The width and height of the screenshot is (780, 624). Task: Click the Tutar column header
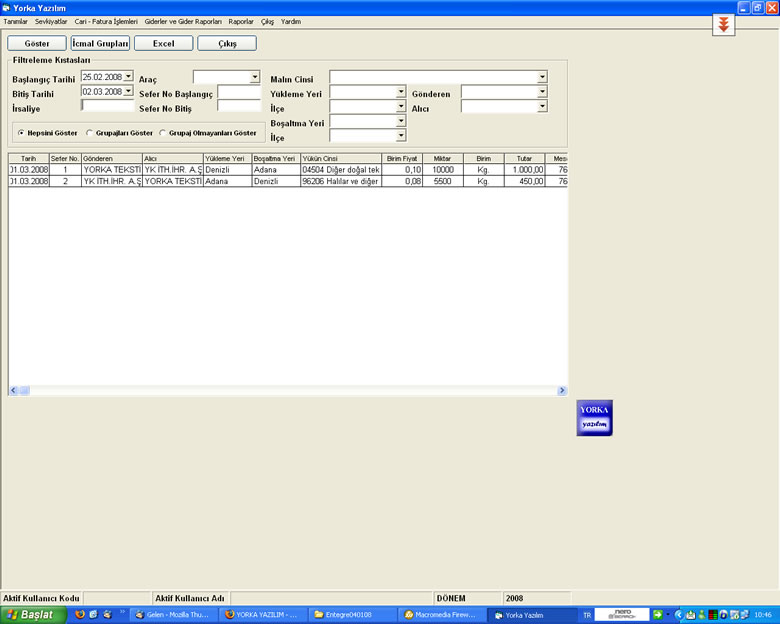(524, 158)
